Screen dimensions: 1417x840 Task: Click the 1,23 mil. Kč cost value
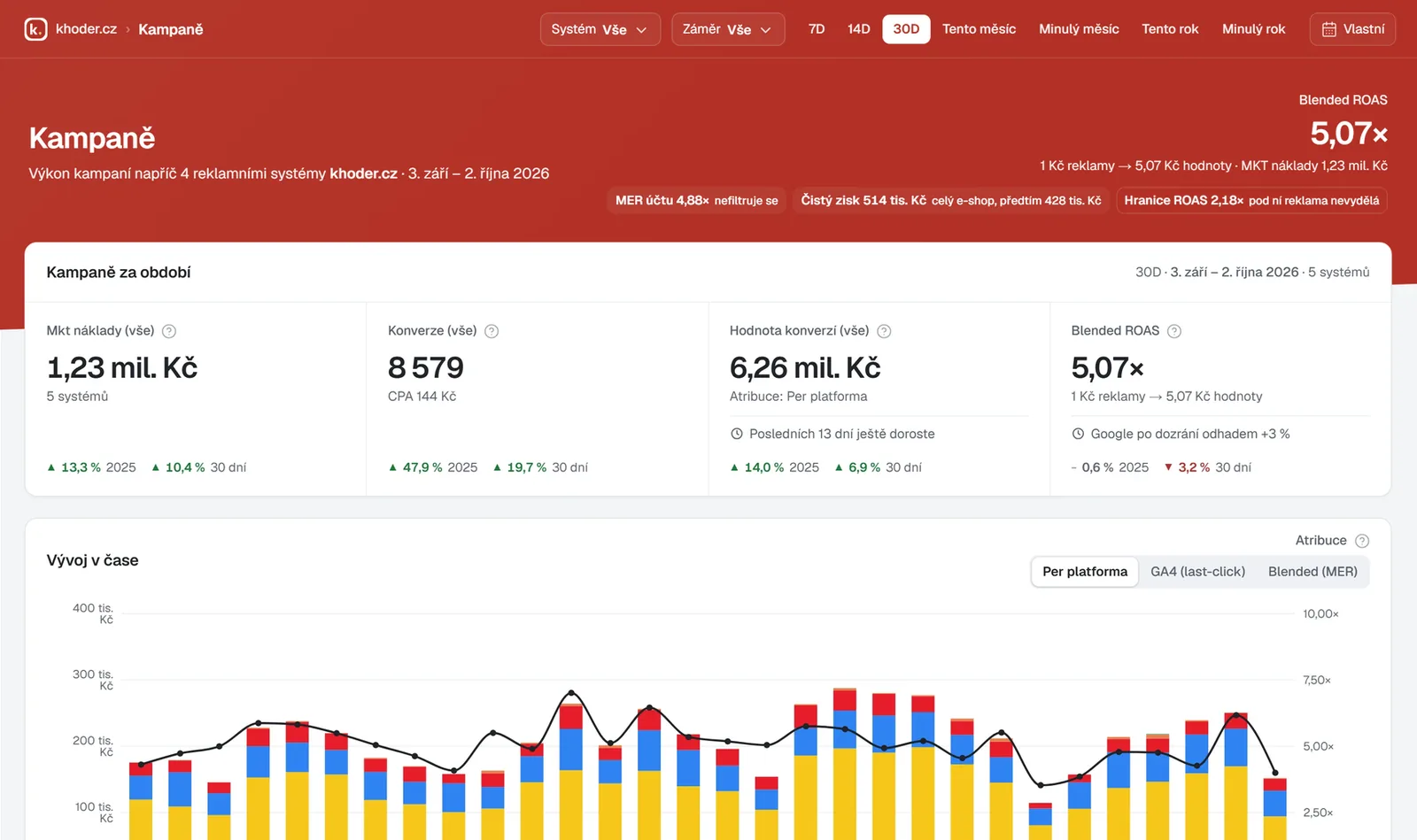coord(122,367)
